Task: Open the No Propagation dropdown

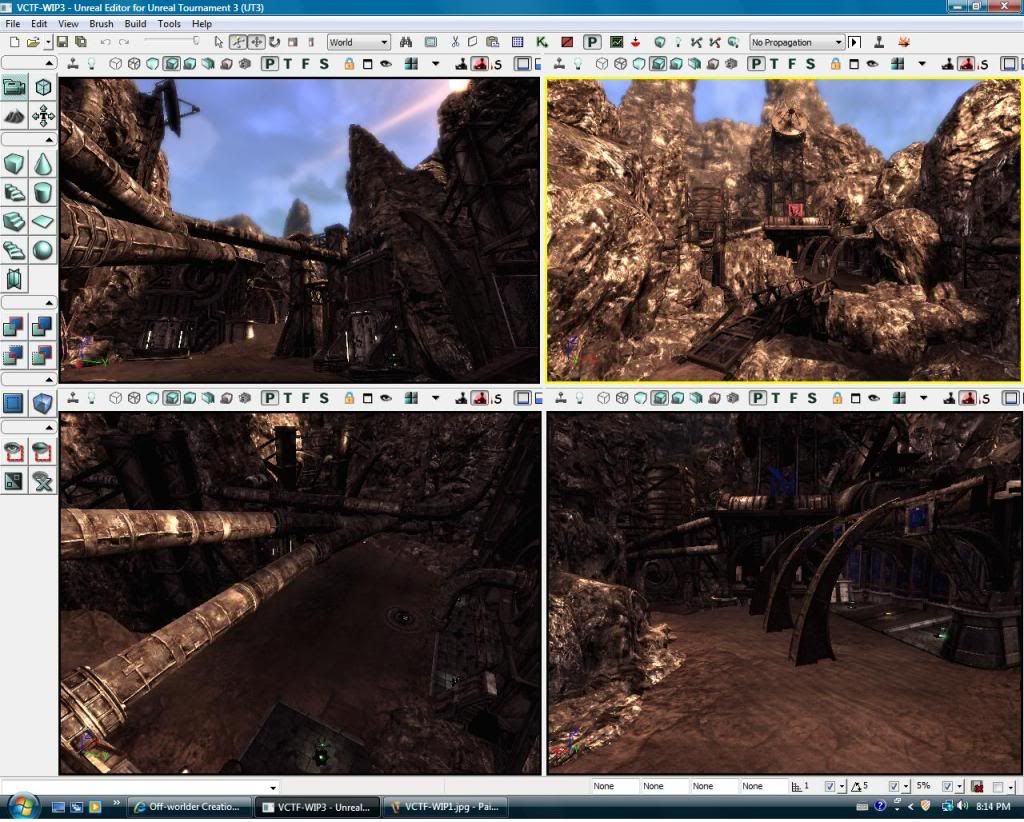Action: click(797, 42)
